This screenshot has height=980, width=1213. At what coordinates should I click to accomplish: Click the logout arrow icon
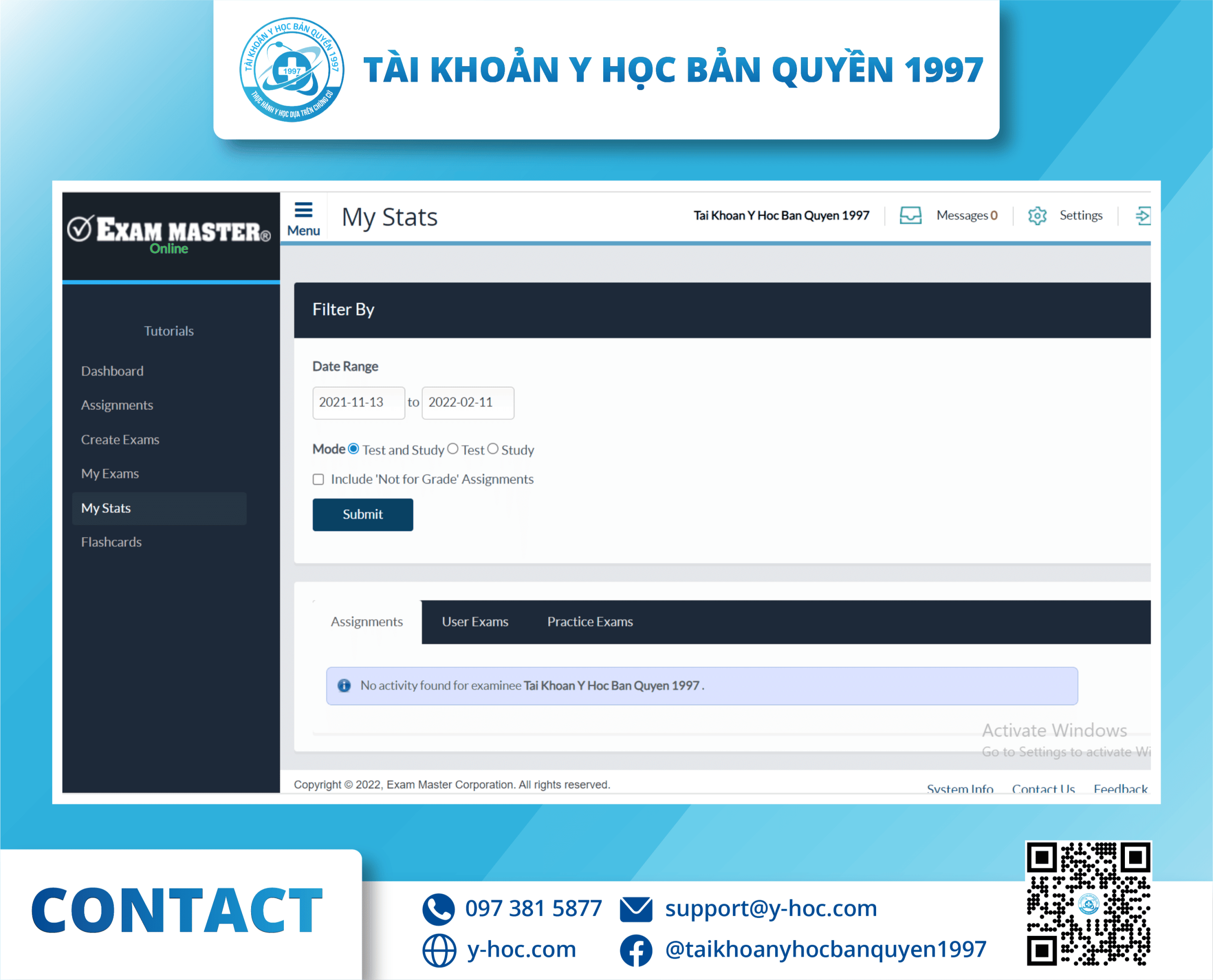pyautogui.click(x=1142, y=216)
